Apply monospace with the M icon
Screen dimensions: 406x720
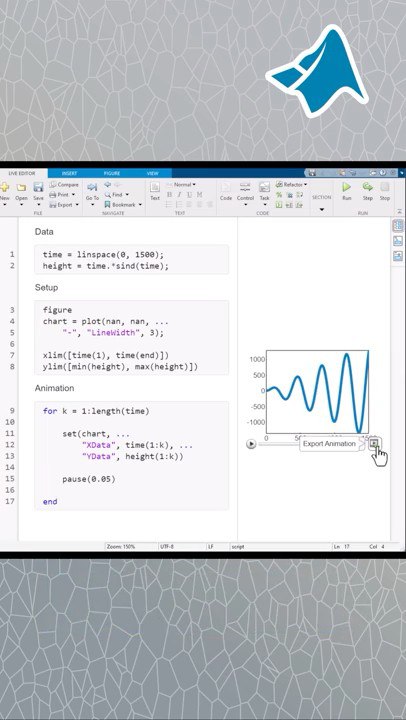(199, 195)
